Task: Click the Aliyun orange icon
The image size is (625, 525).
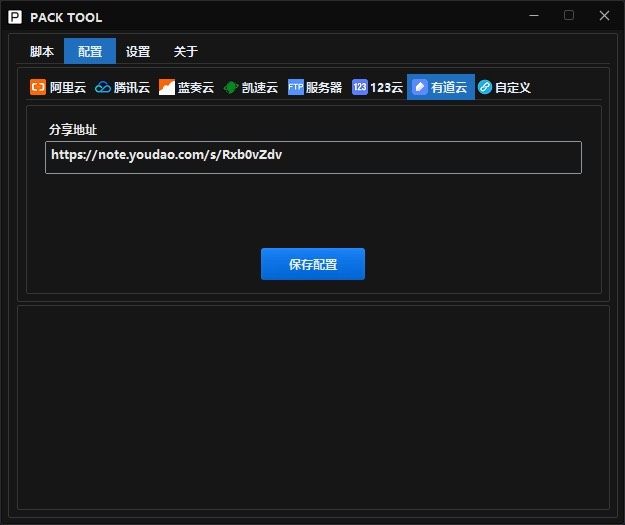Action: (38, 87)
